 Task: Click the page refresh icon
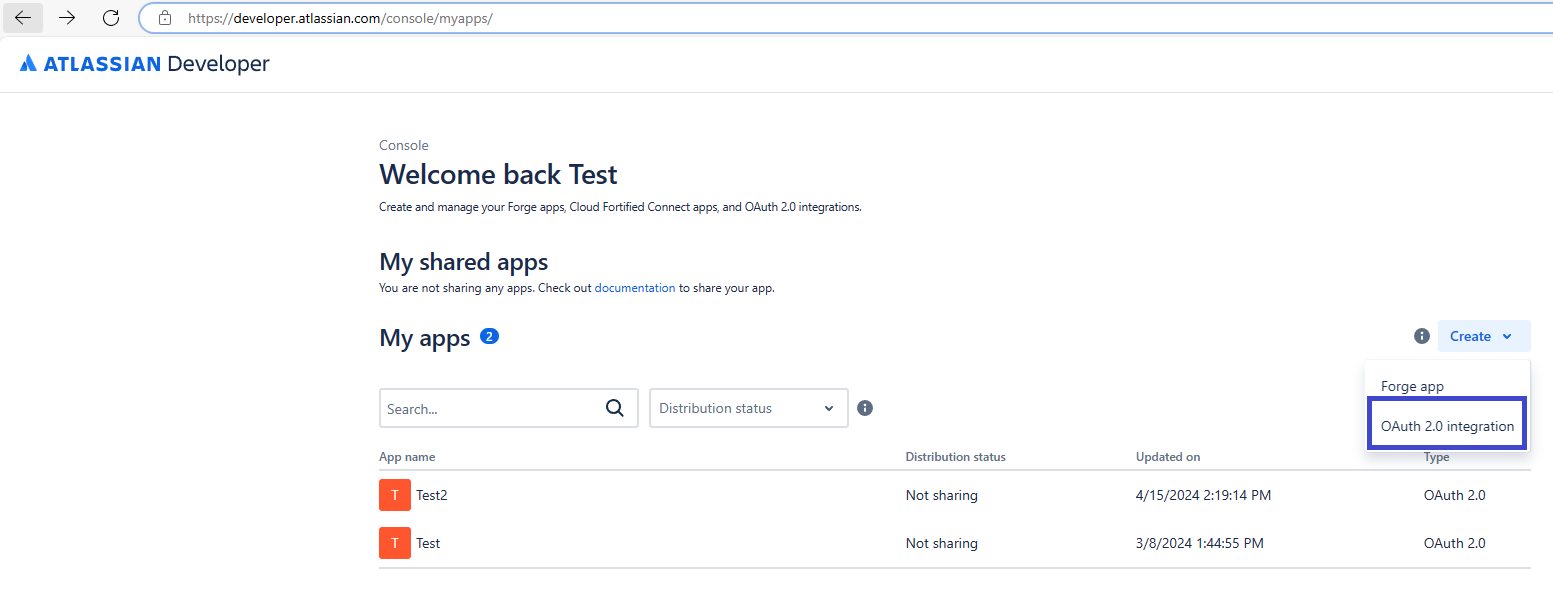pos(110,17)
